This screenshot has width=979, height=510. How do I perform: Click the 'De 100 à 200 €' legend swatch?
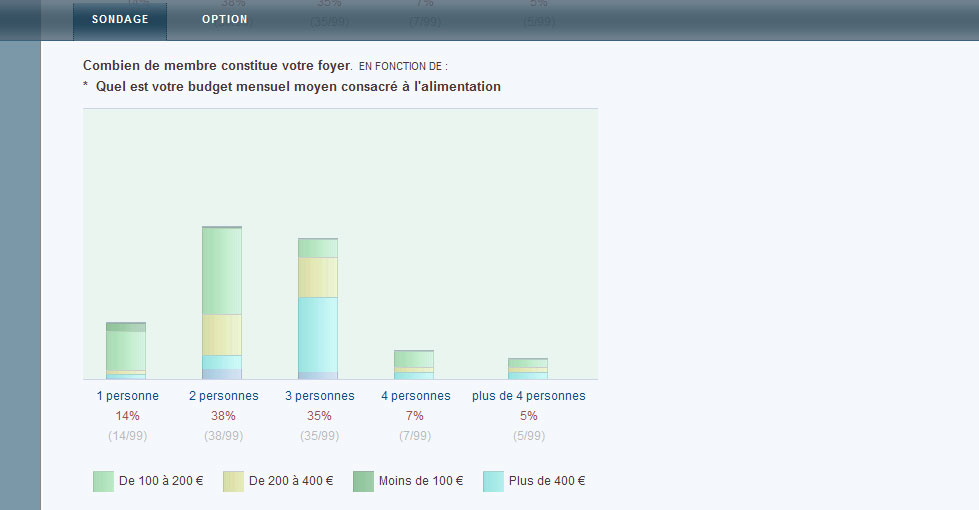[103, 481]
